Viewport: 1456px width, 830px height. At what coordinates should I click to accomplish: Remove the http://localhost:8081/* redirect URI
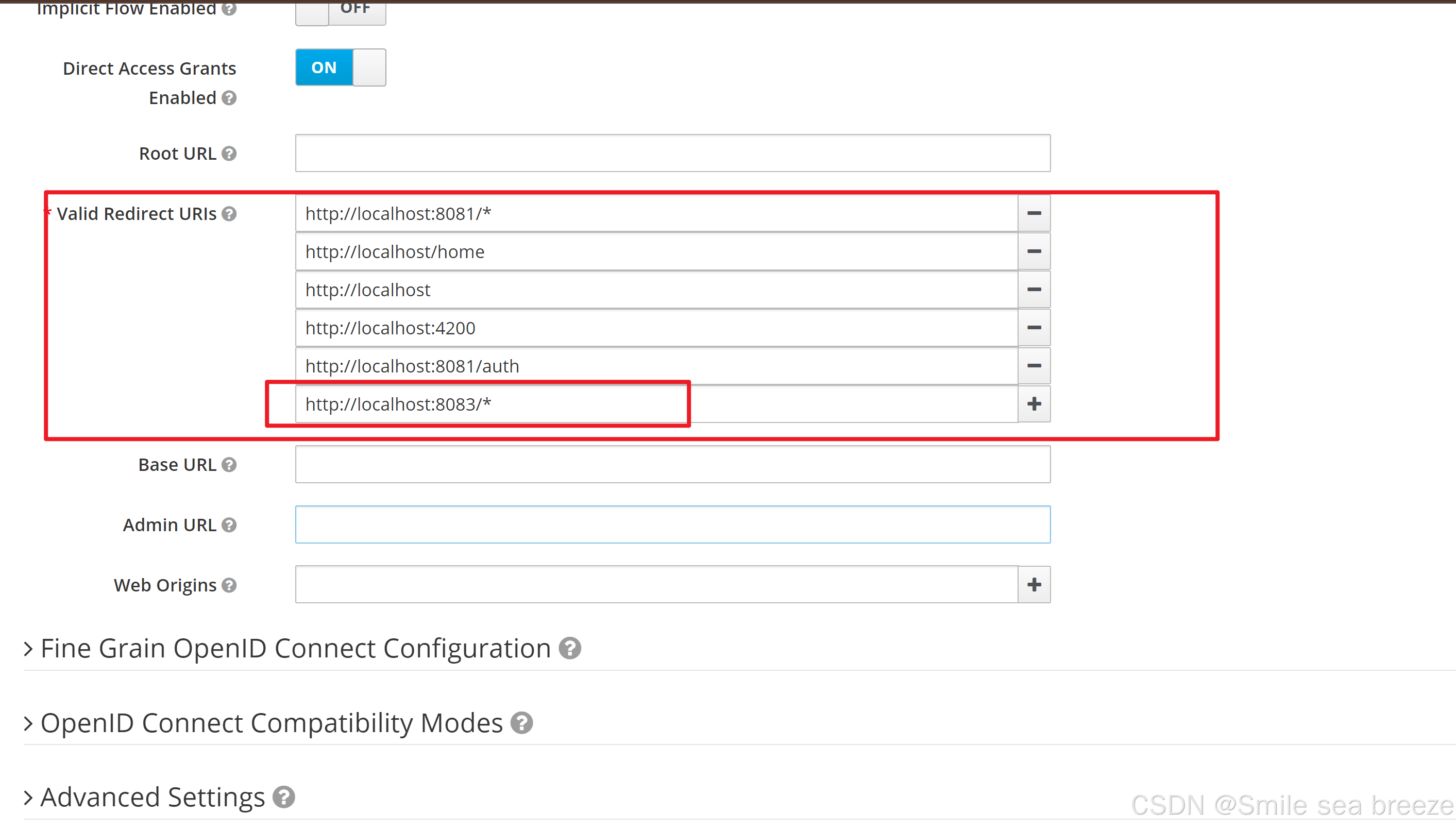(x=1034, y=213)
